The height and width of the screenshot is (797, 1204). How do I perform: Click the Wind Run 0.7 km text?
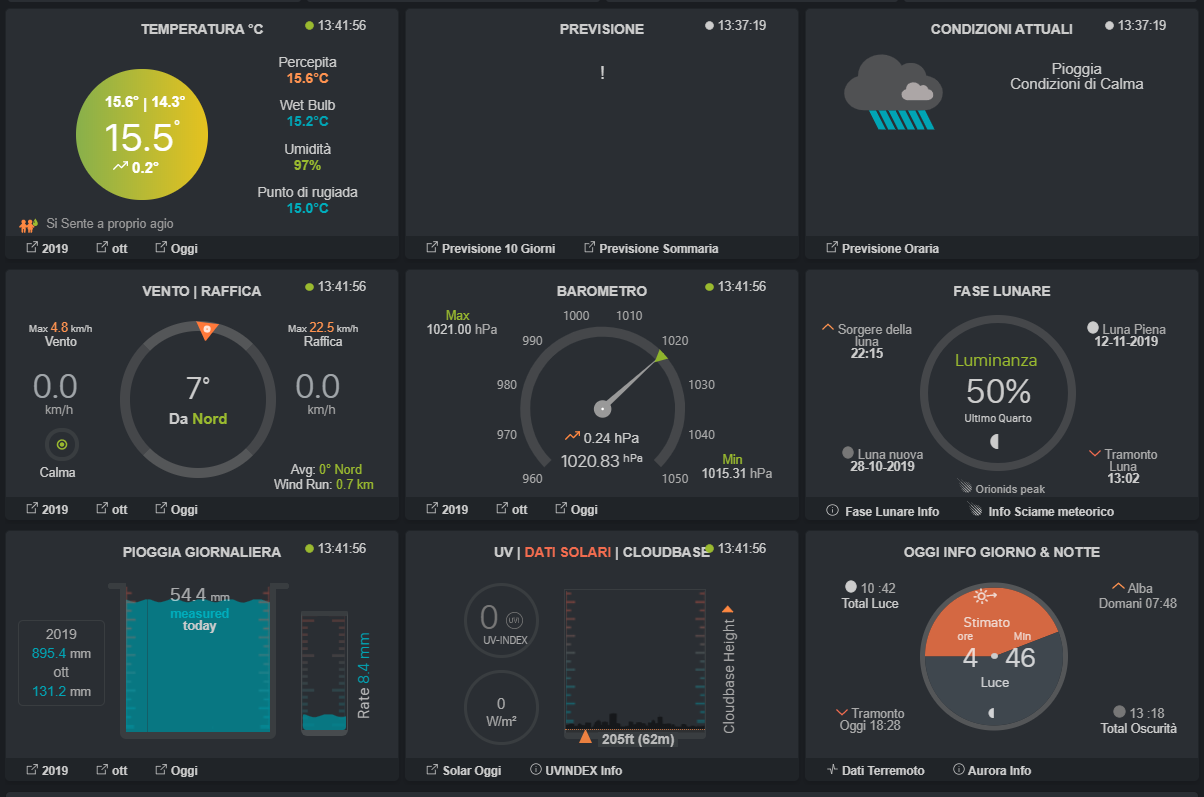tap(324, 484)
